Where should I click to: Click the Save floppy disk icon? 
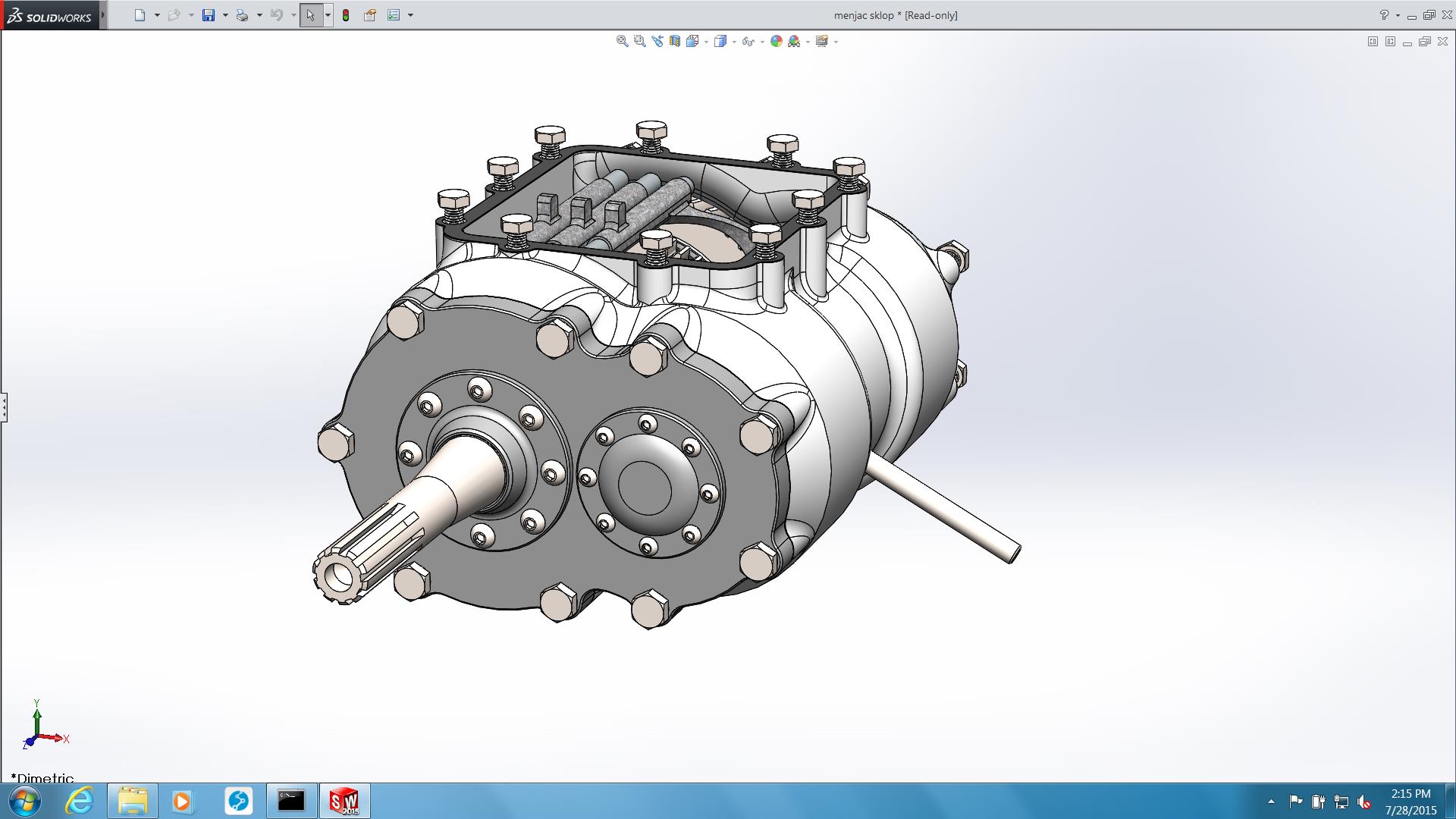point(209,15)
